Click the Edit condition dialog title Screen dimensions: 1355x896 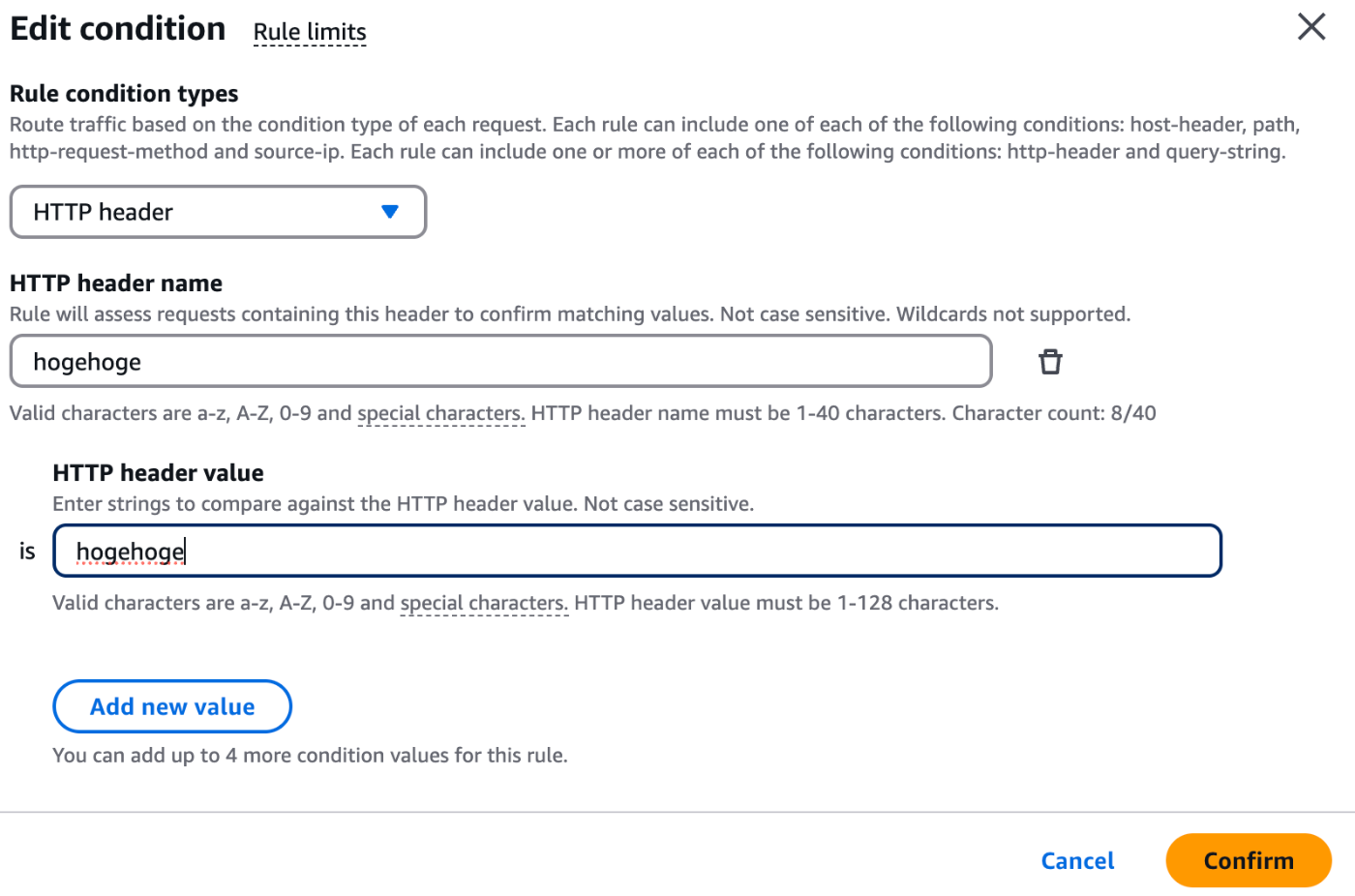118,28
